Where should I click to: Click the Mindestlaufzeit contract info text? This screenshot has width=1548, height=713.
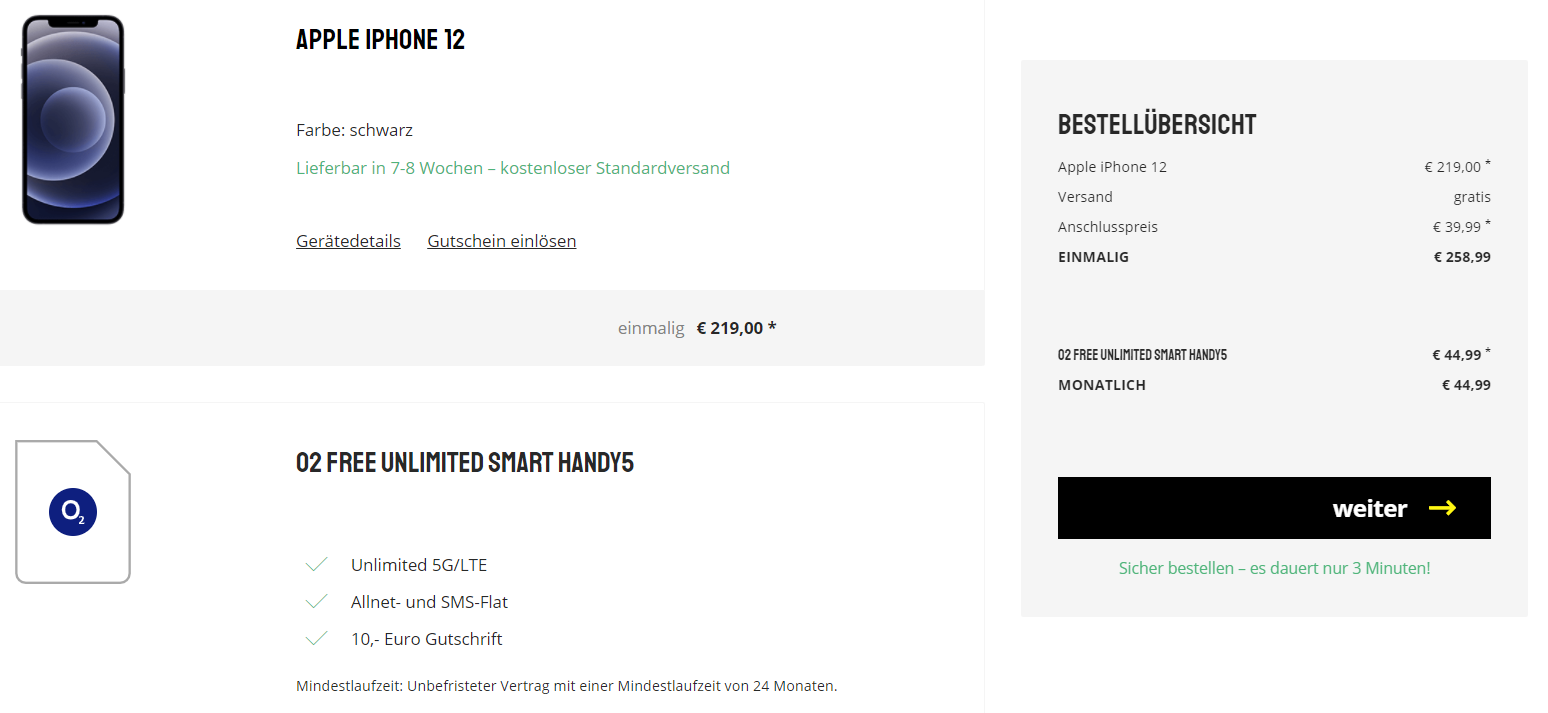pos(566,686)
